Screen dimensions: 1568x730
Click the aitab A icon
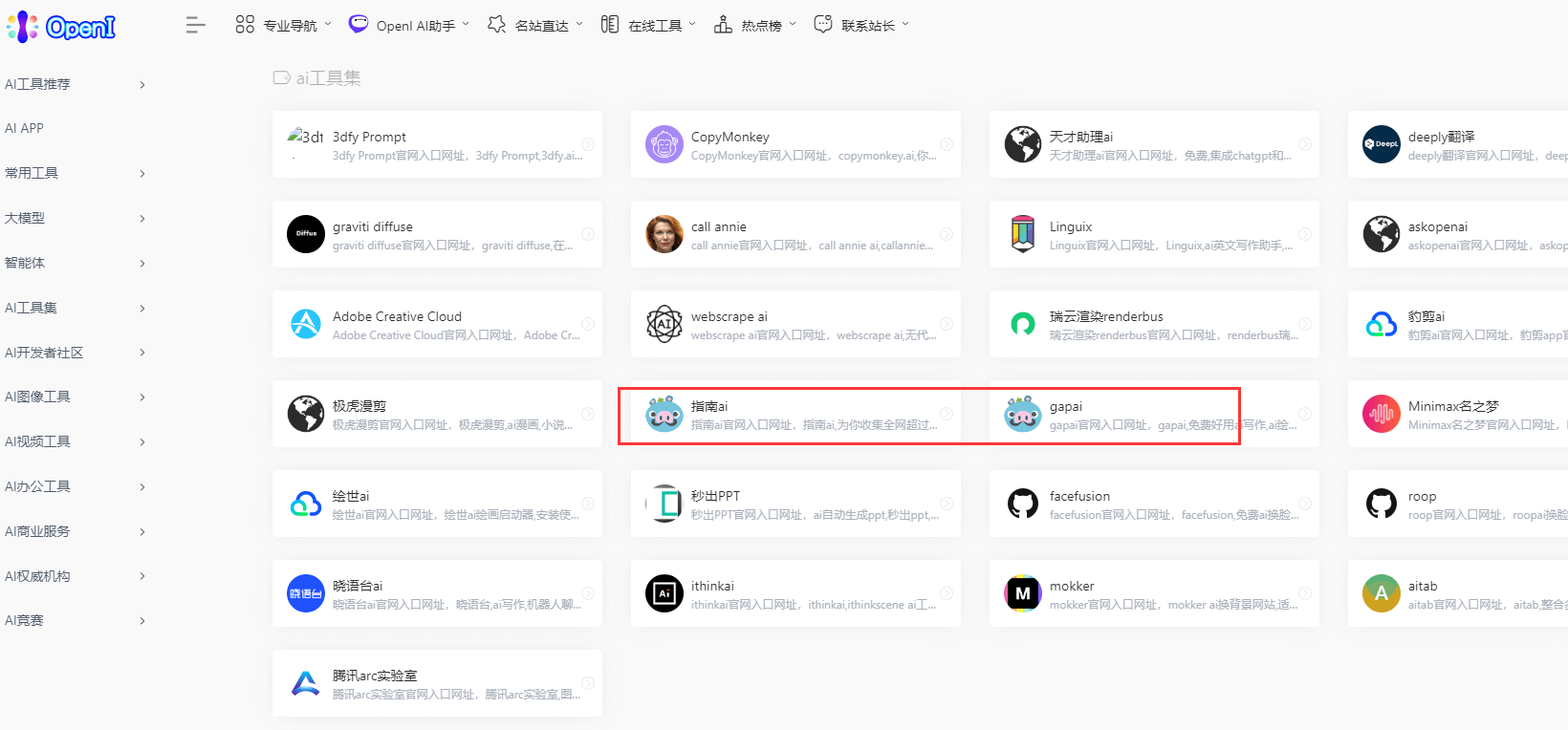pos(1382,593)
